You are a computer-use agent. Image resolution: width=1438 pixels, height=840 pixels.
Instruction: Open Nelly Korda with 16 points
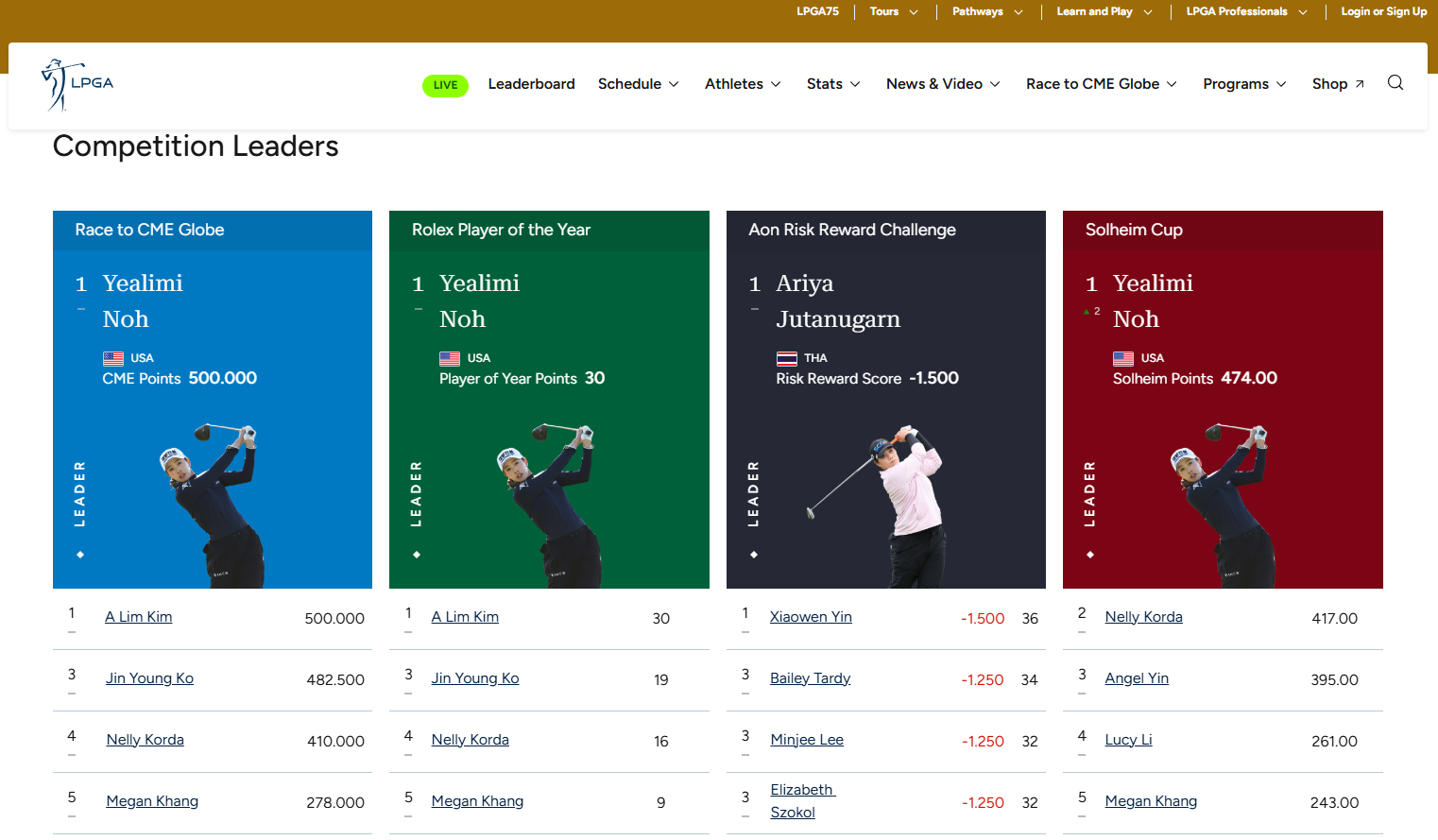click(x=470, y=740)
